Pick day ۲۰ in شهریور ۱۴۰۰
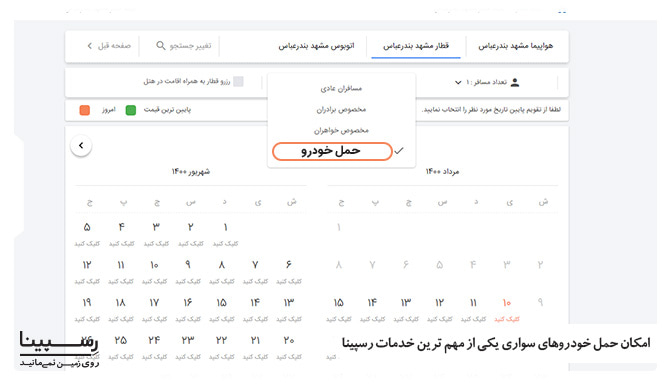 (x=289, y=347)
